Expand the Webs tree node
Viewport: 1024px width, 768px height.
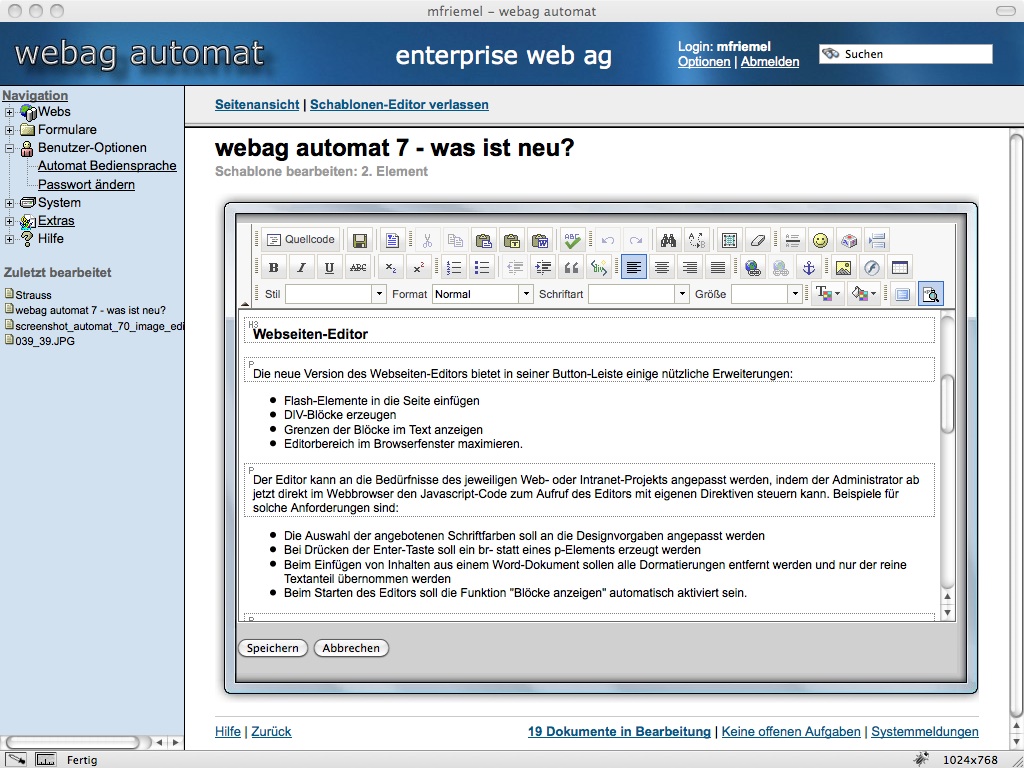(x=9, y=112)
